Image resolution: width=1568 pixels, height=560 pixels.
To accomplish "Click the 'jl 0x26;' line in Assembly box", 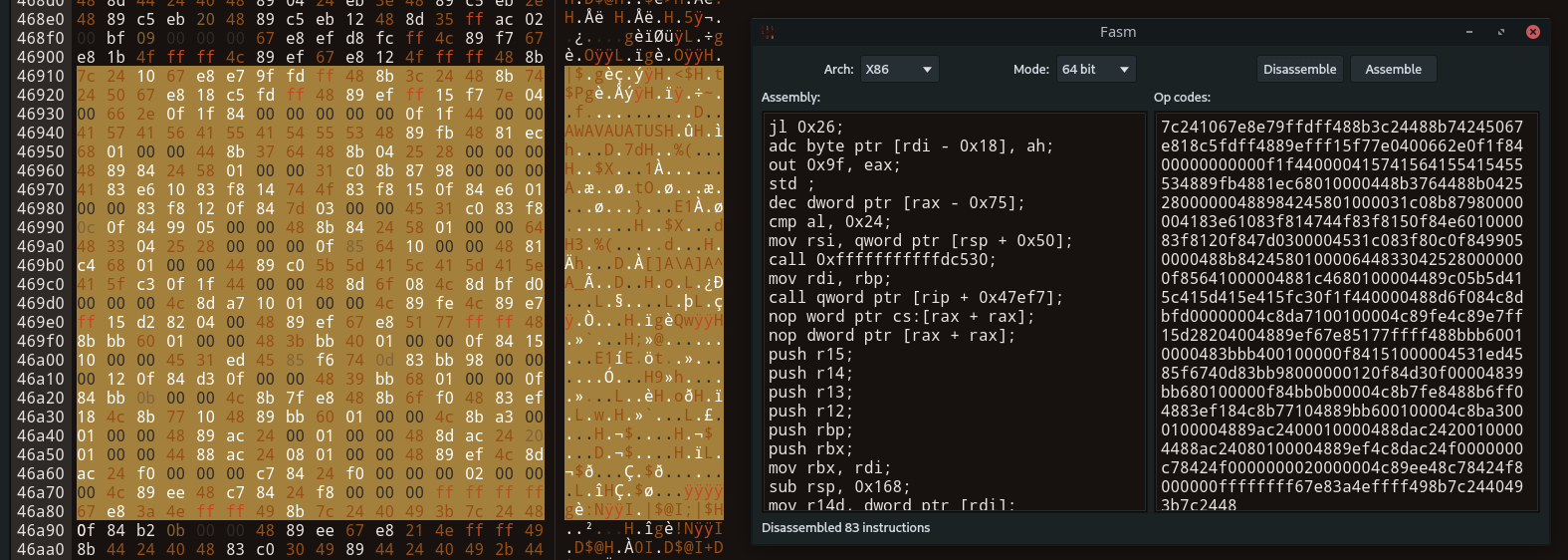I will (x=805, y=127).
